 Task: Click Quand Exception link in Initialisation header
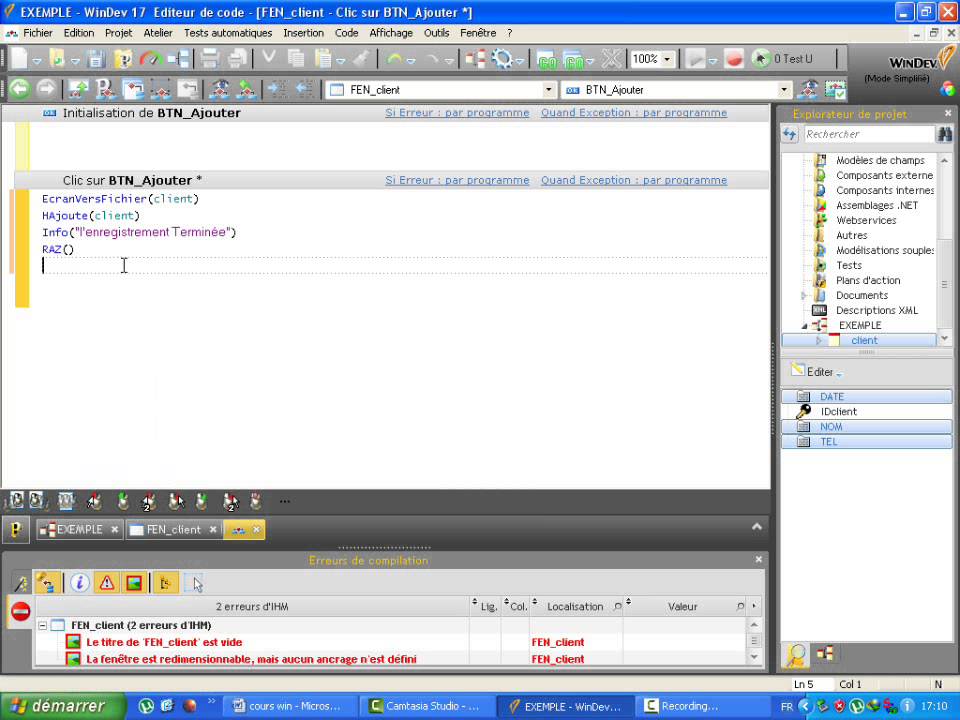point(634,113)
